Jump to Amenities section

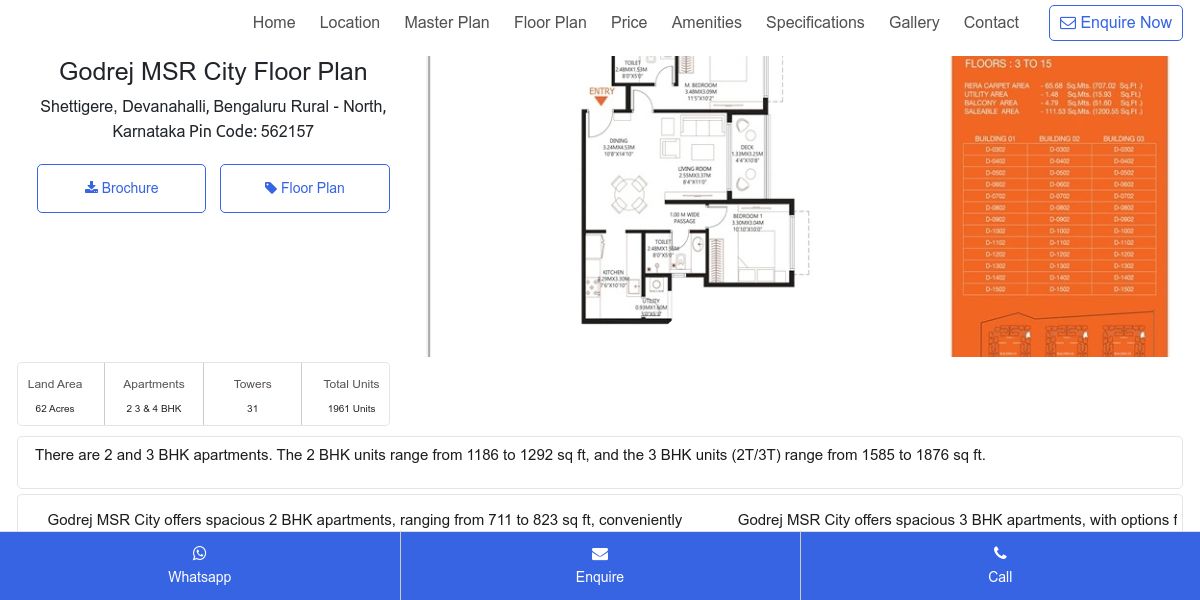click(707, 22)
